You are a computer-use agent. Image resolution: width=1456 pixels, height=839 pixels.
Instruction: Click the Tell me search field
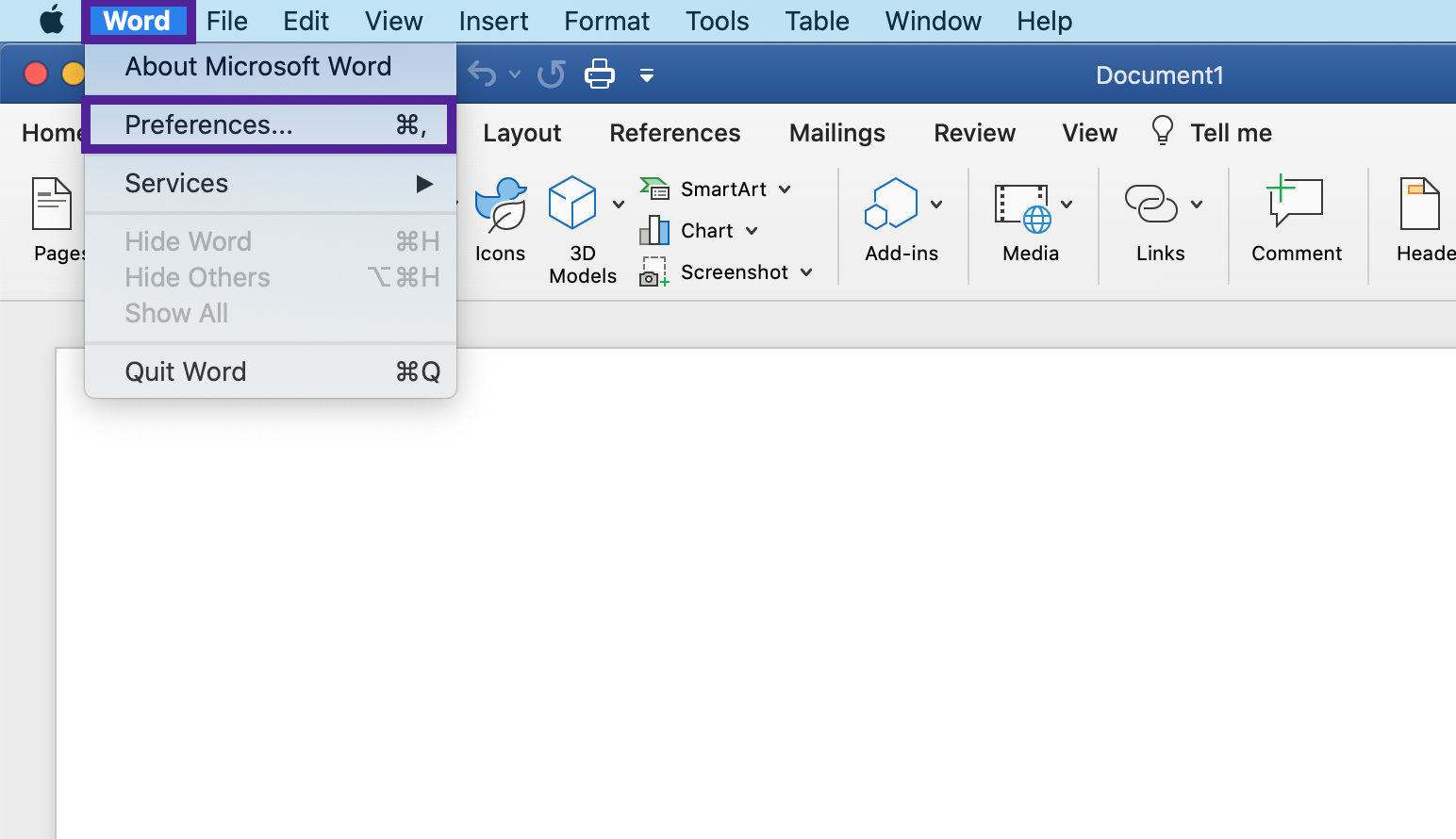click(1231, 133)
